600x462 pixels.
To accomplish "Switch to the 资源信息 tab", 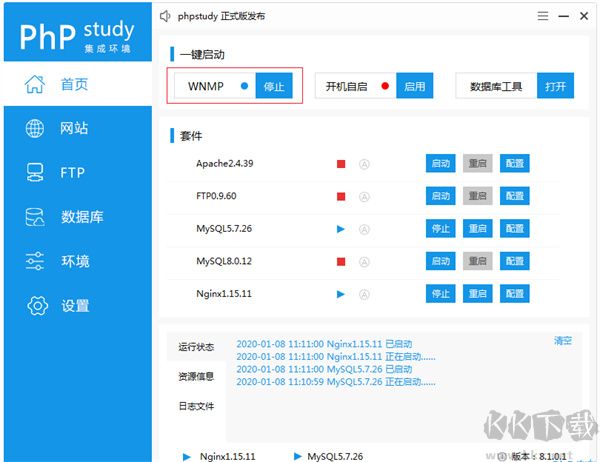I will [196, 376].
